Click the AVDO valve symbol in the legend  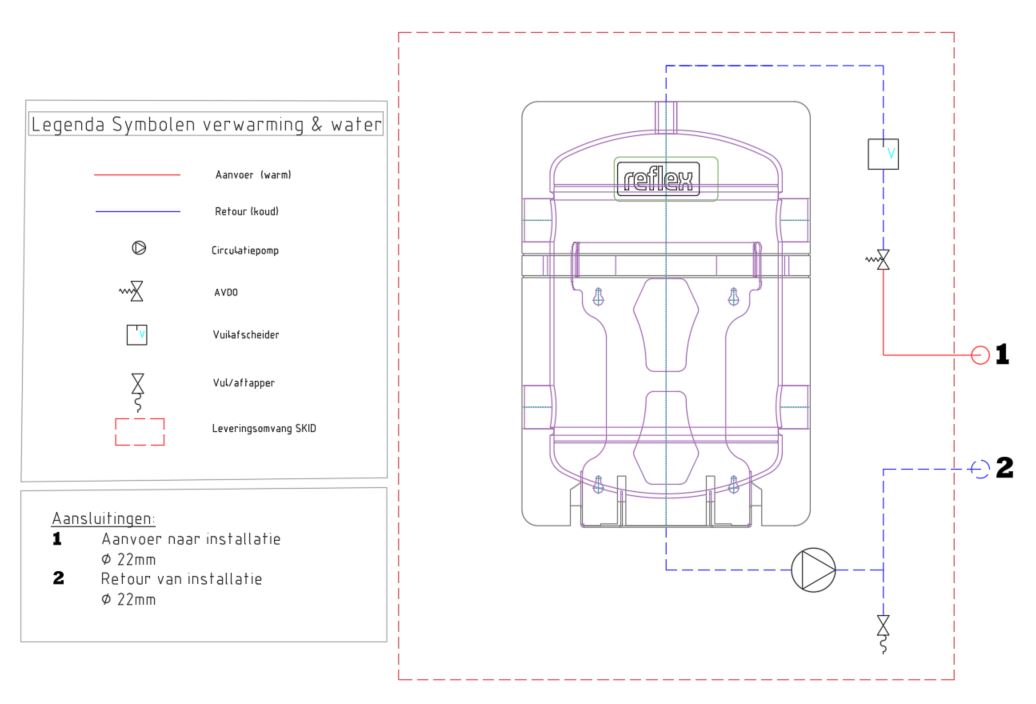tap(132, 291)
